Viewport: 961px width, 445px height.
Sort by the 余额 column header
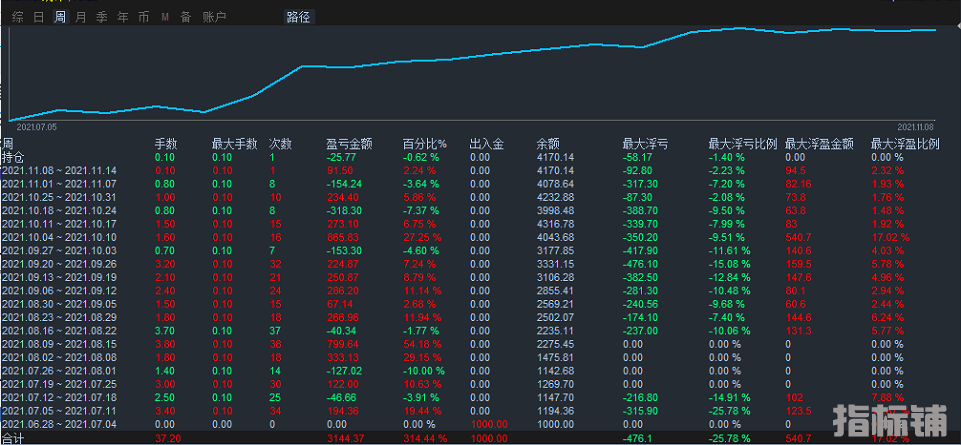pos(548,144)
